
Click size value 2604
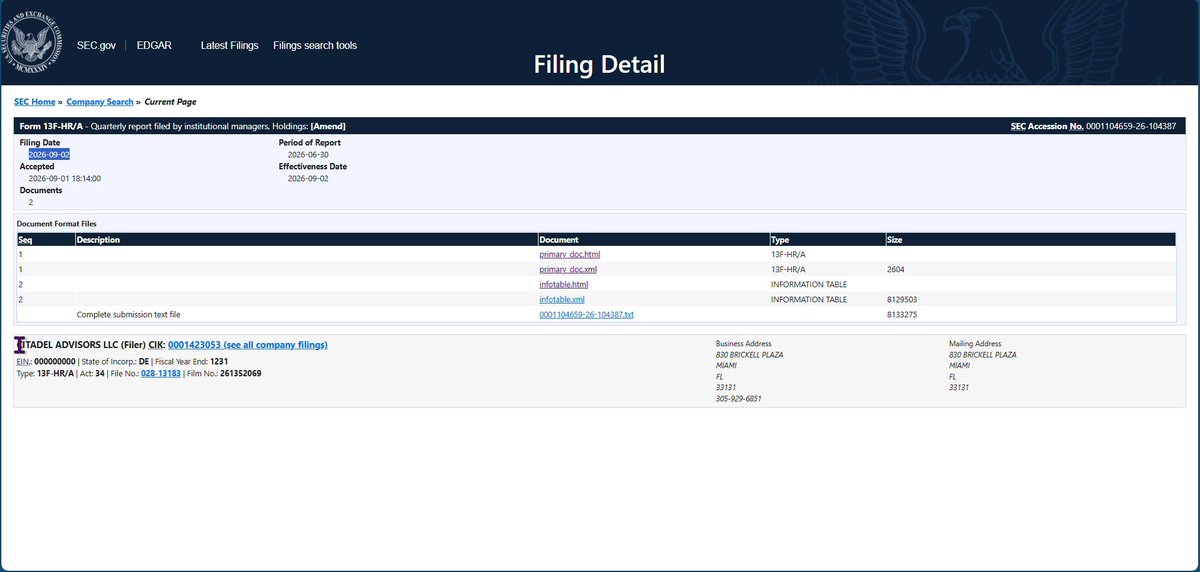tap(896, 270)
